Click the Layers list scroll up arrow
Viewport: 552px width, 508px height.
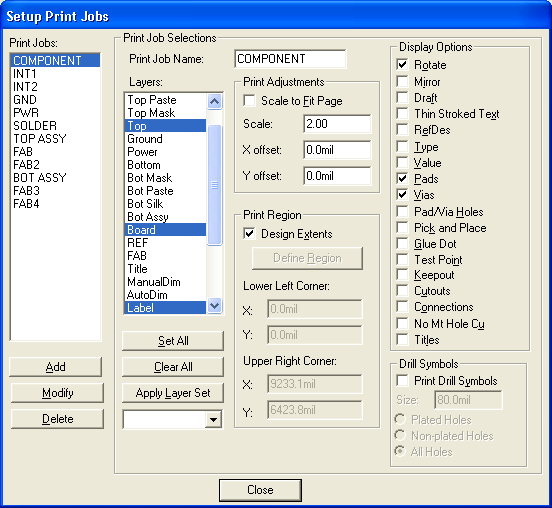click(214, 102)
